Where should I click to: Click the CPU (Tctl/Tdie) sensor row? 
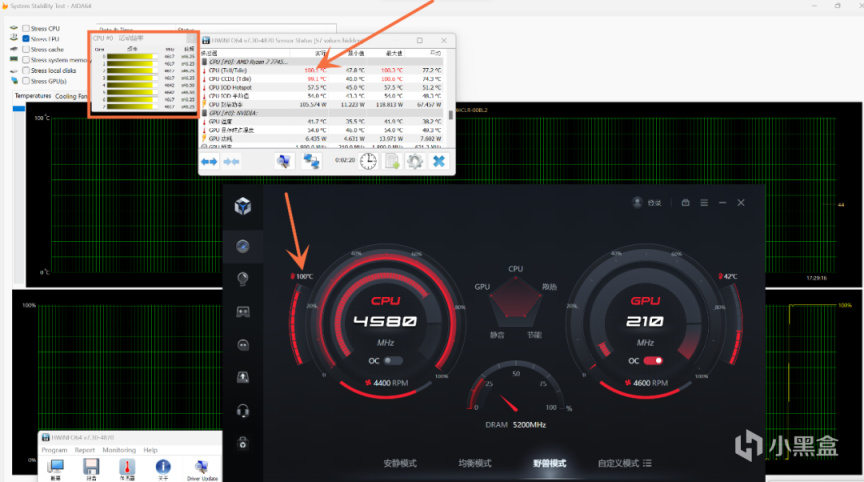point(324,71)
